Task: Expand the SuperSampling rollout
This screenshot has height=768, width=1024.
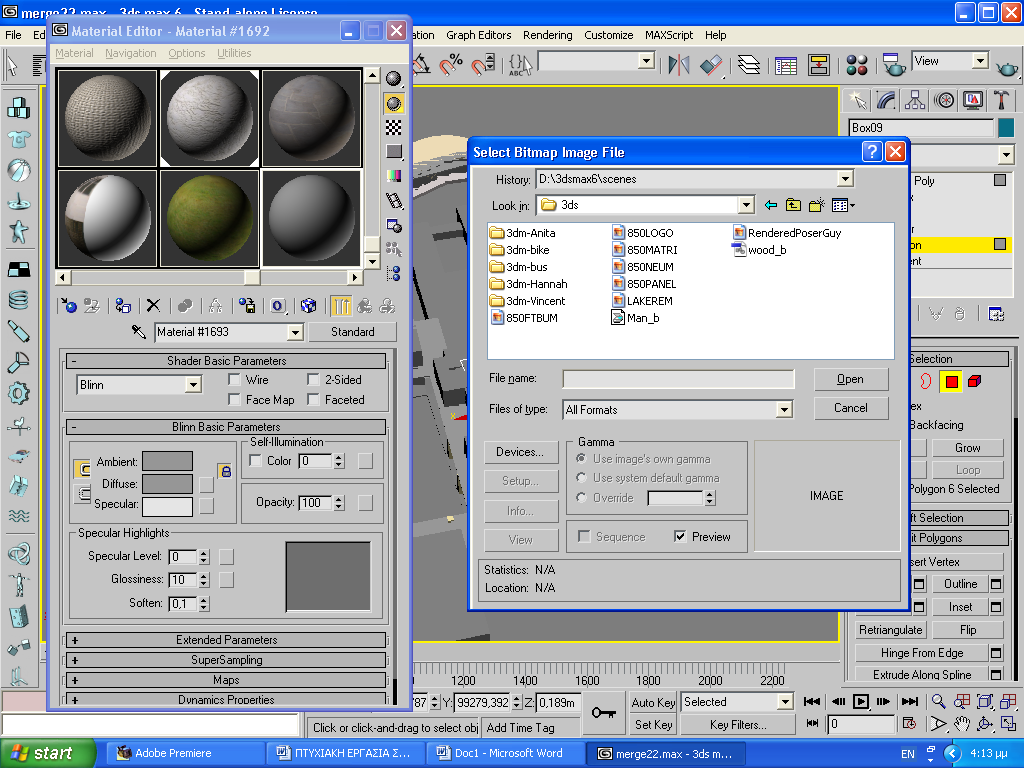Action: (227, 660)
